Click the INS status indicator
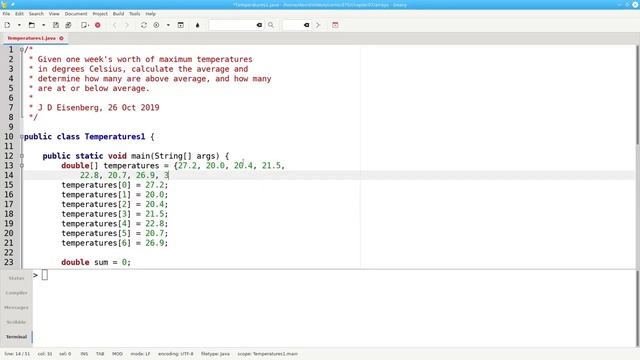This screenshot has width=640, height=360. pos(84,354)
